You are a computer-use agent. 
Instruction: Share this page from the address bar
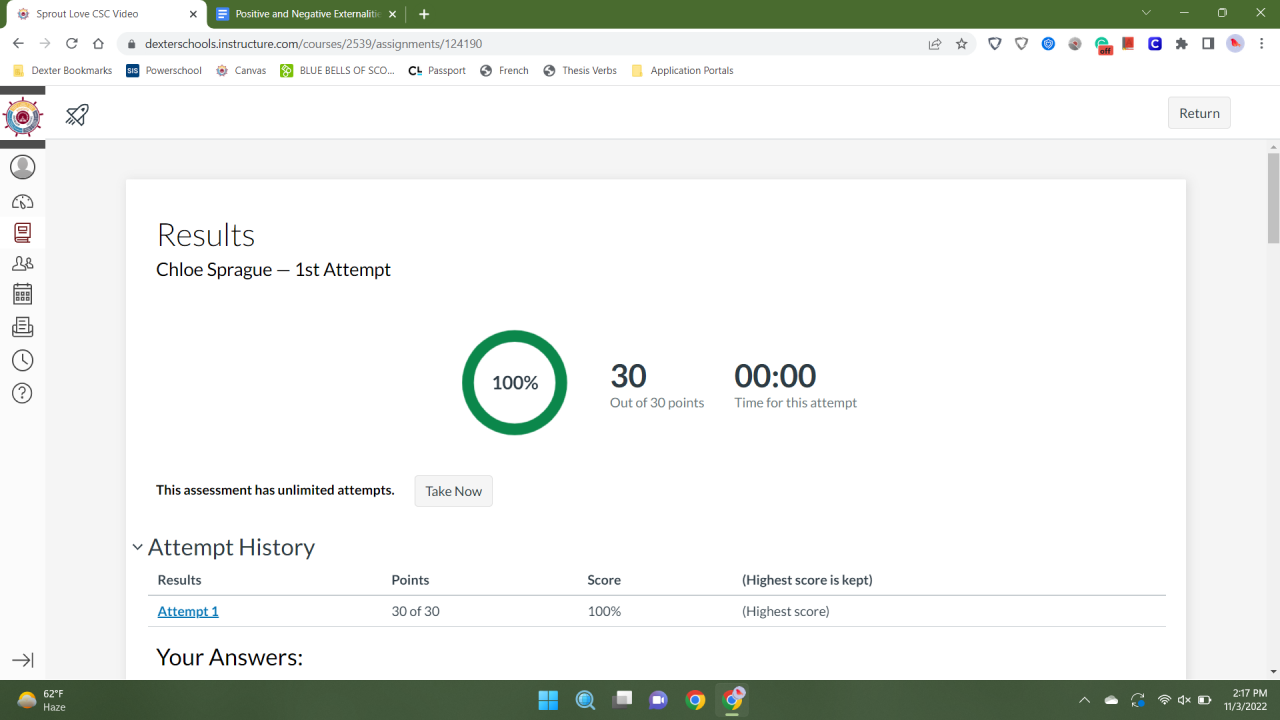click(935, 44)
